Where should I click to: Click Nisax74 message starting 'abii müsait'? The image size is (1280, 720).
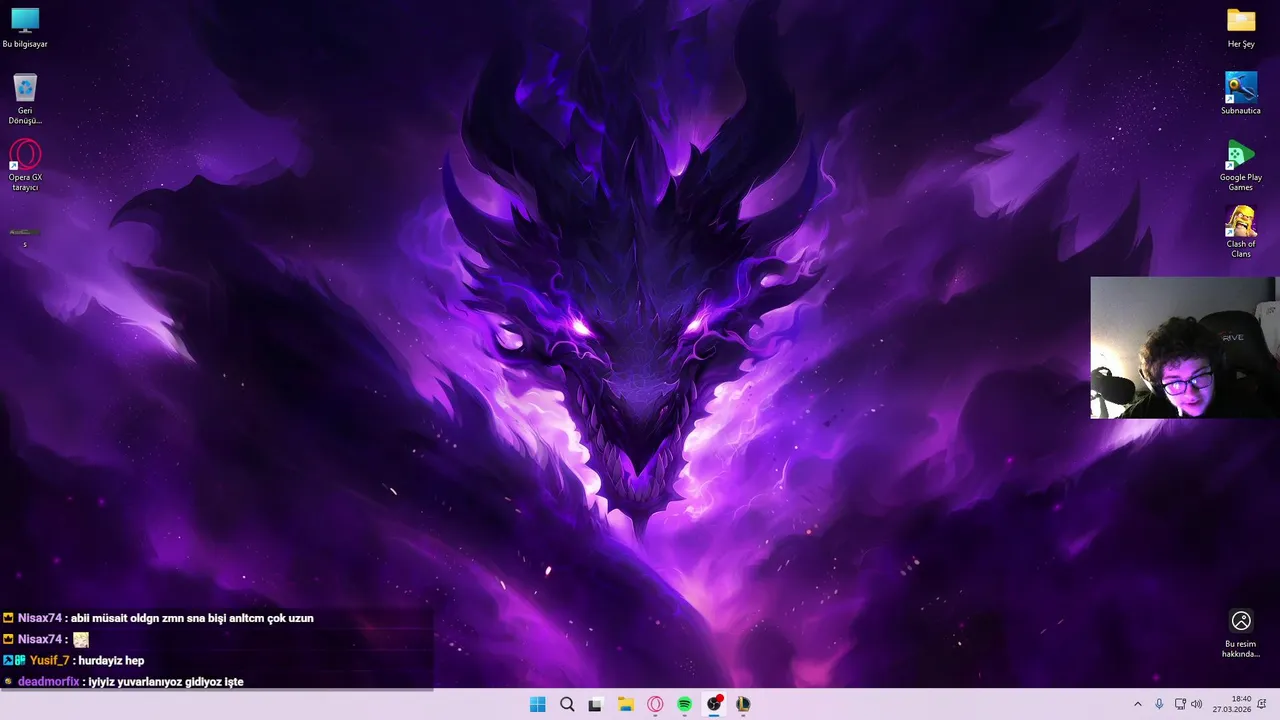pos(193,618)
